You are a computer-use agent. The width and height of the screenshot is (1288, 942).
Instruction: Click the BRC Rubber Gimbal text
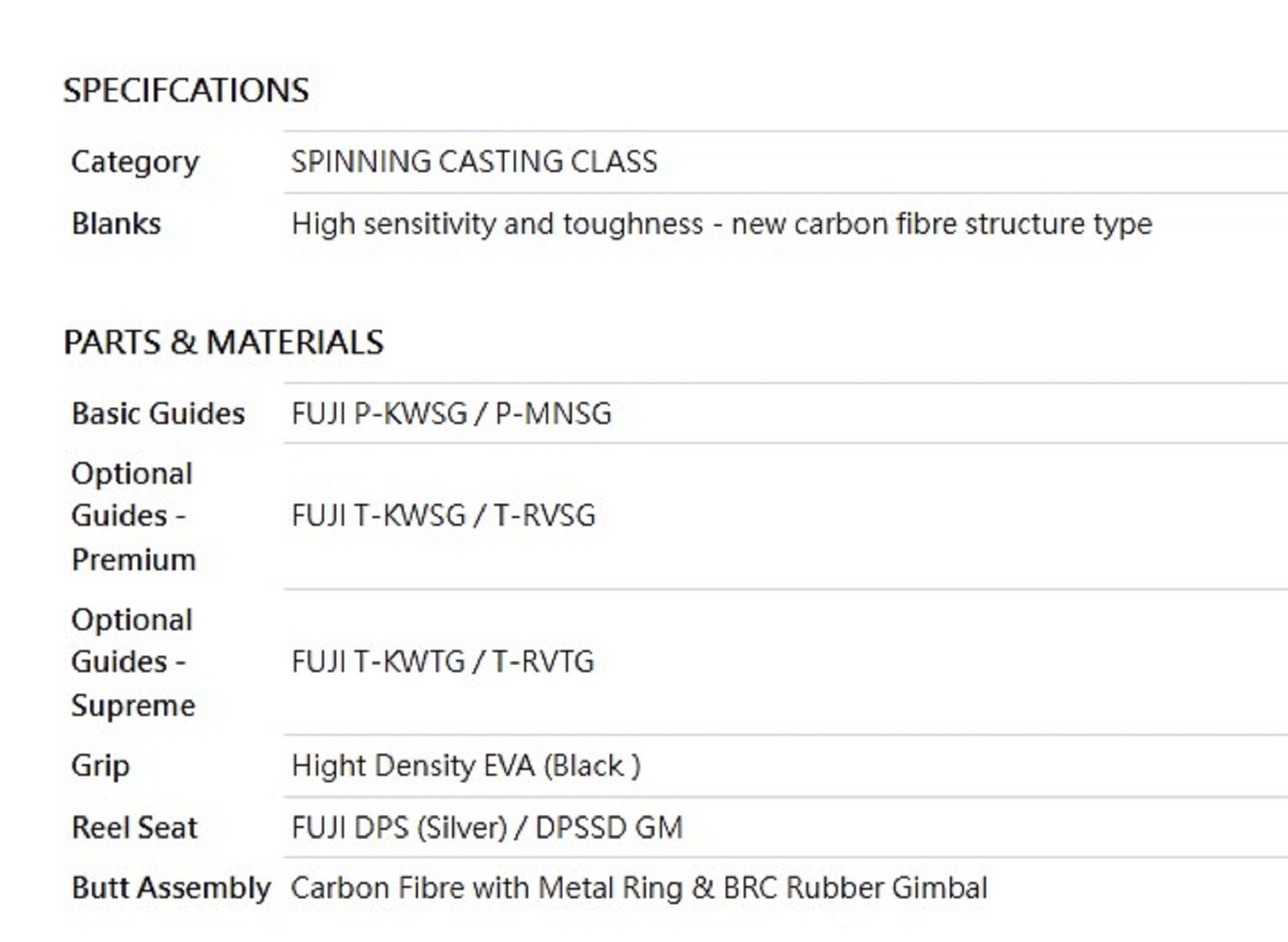click(855, 888)
